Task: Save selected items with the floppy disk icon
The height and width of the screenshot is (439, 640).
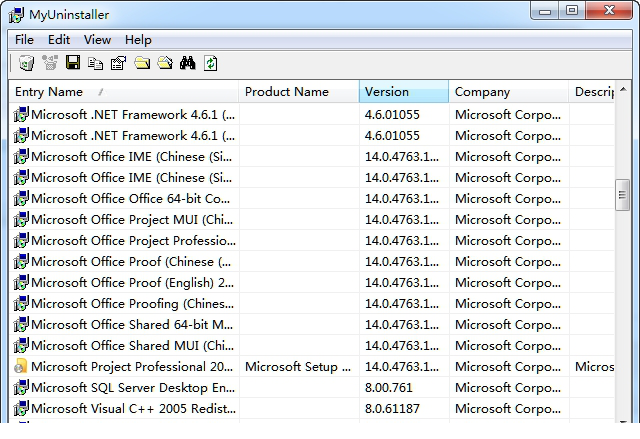Action: pyautogui.click(x=73, y=63)
